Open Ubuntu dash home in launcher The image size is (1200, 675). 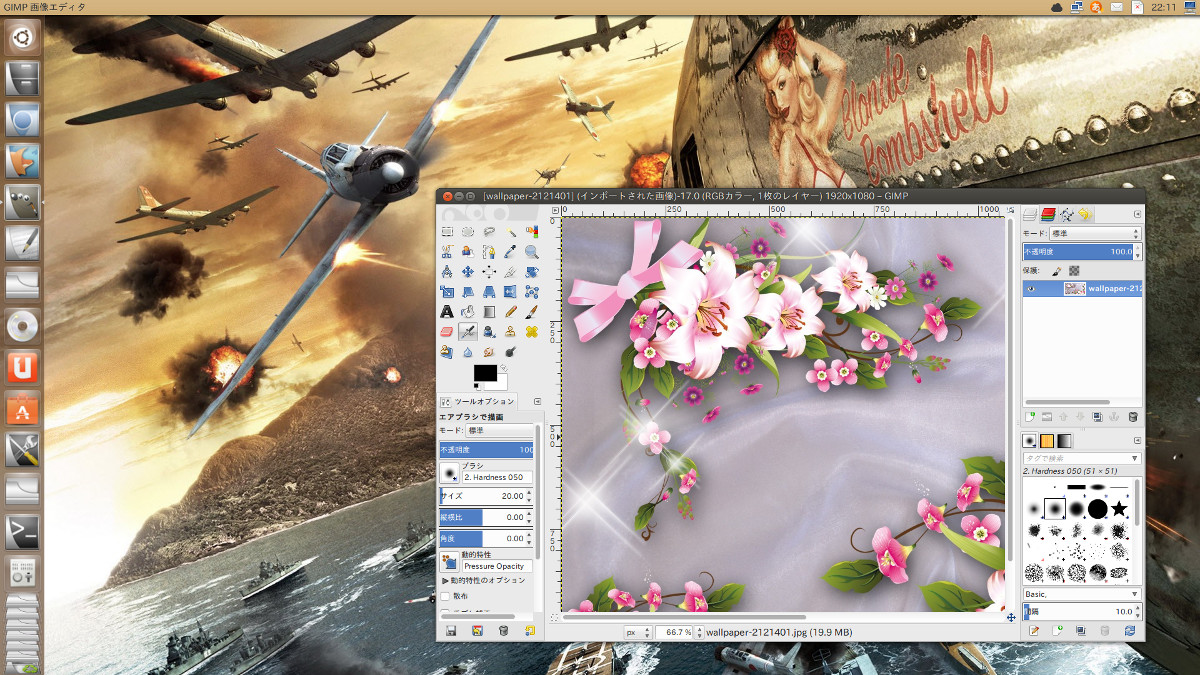click(22, 38)
